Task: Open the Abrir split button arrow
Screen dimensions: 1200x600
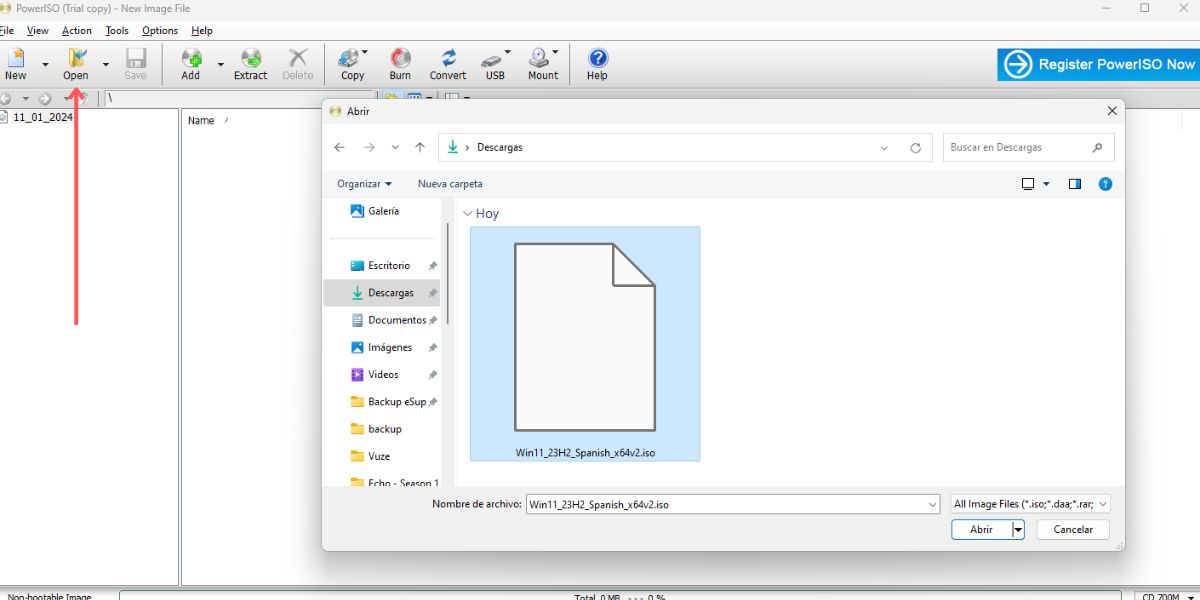Action: [x=1018, y=530]
